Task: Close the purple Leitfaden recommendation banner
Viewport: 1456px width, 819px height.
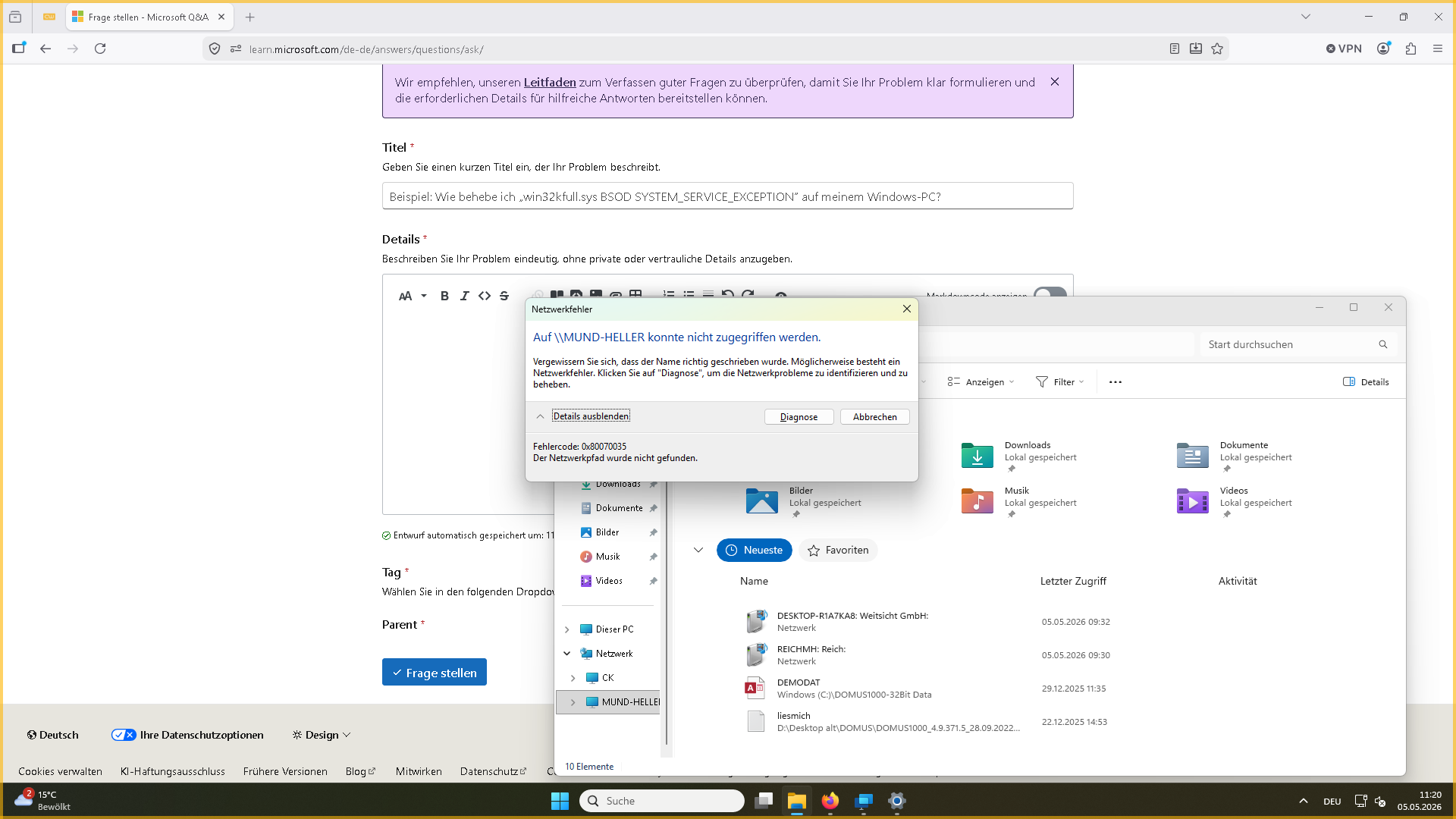Action: pyautogui.click(x=1055, y=82)
